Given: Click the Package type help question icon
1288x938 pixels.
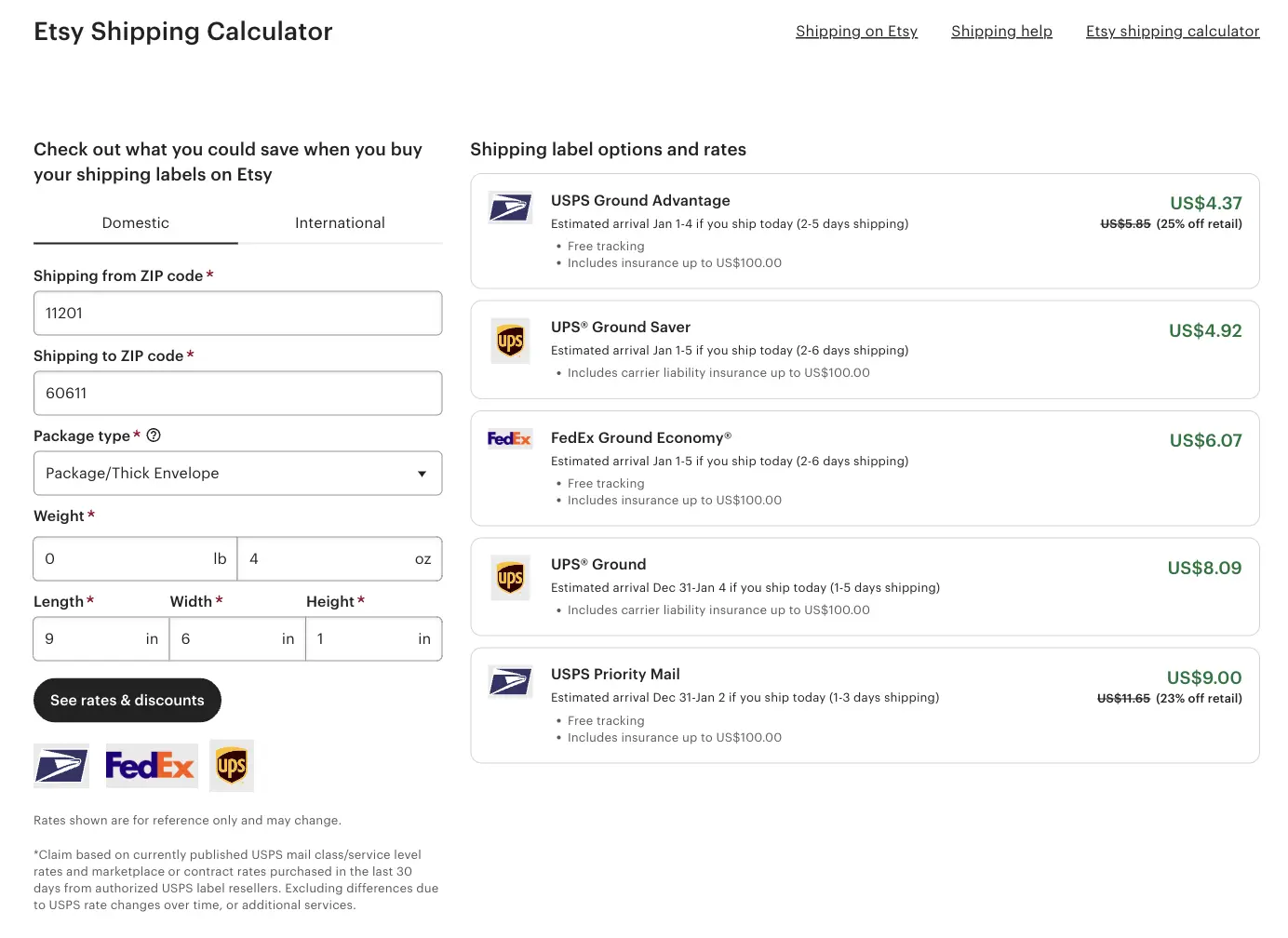Looking at the screenshot, I should [x=154, y=435].
